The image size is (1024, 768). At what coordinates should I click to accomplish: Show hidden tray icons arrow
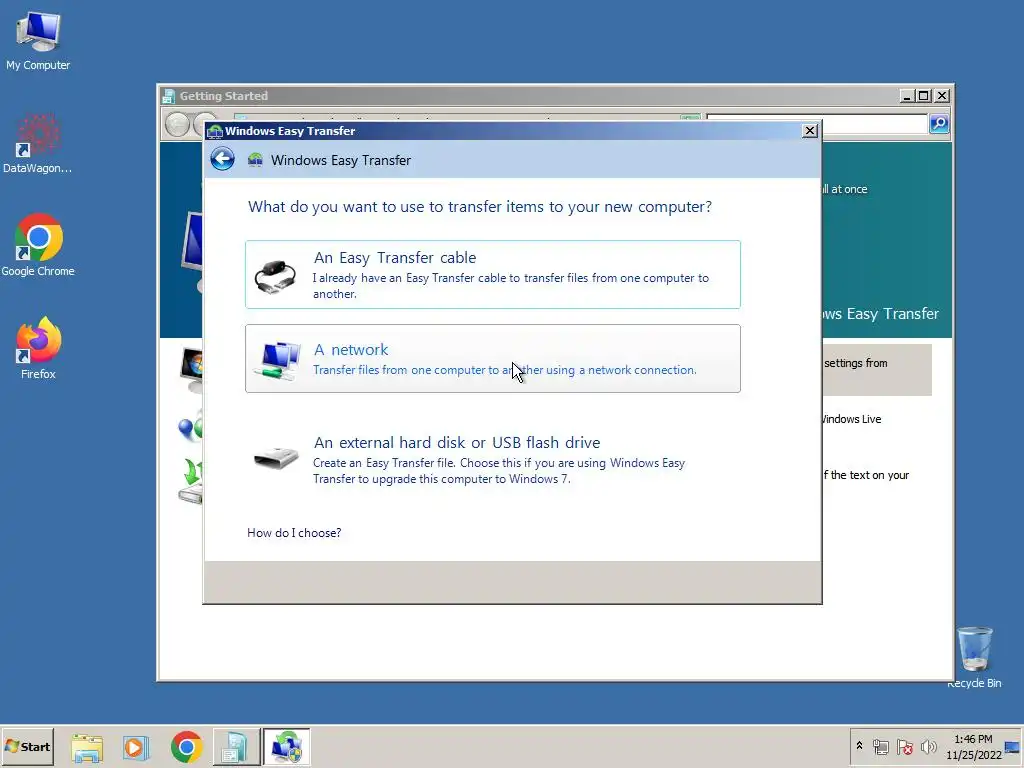click(x=859, y=746)
